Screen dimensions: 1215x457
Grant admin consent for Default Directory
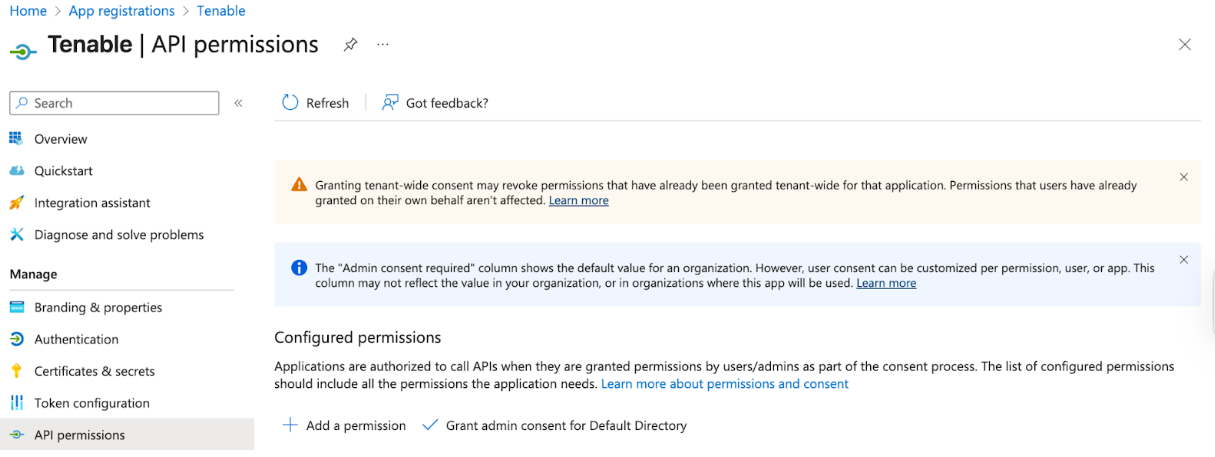[x=555, y=426]
